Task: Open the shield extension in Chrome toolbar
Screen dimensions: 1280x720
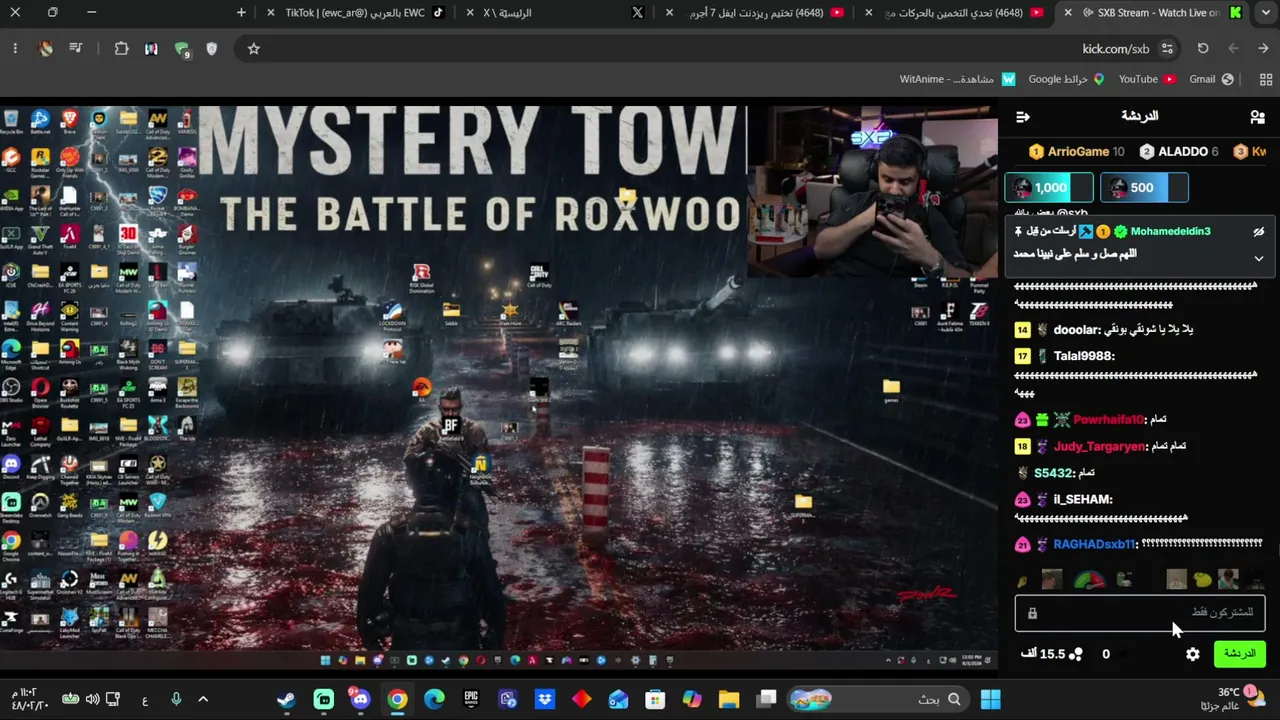Action: 211,48
